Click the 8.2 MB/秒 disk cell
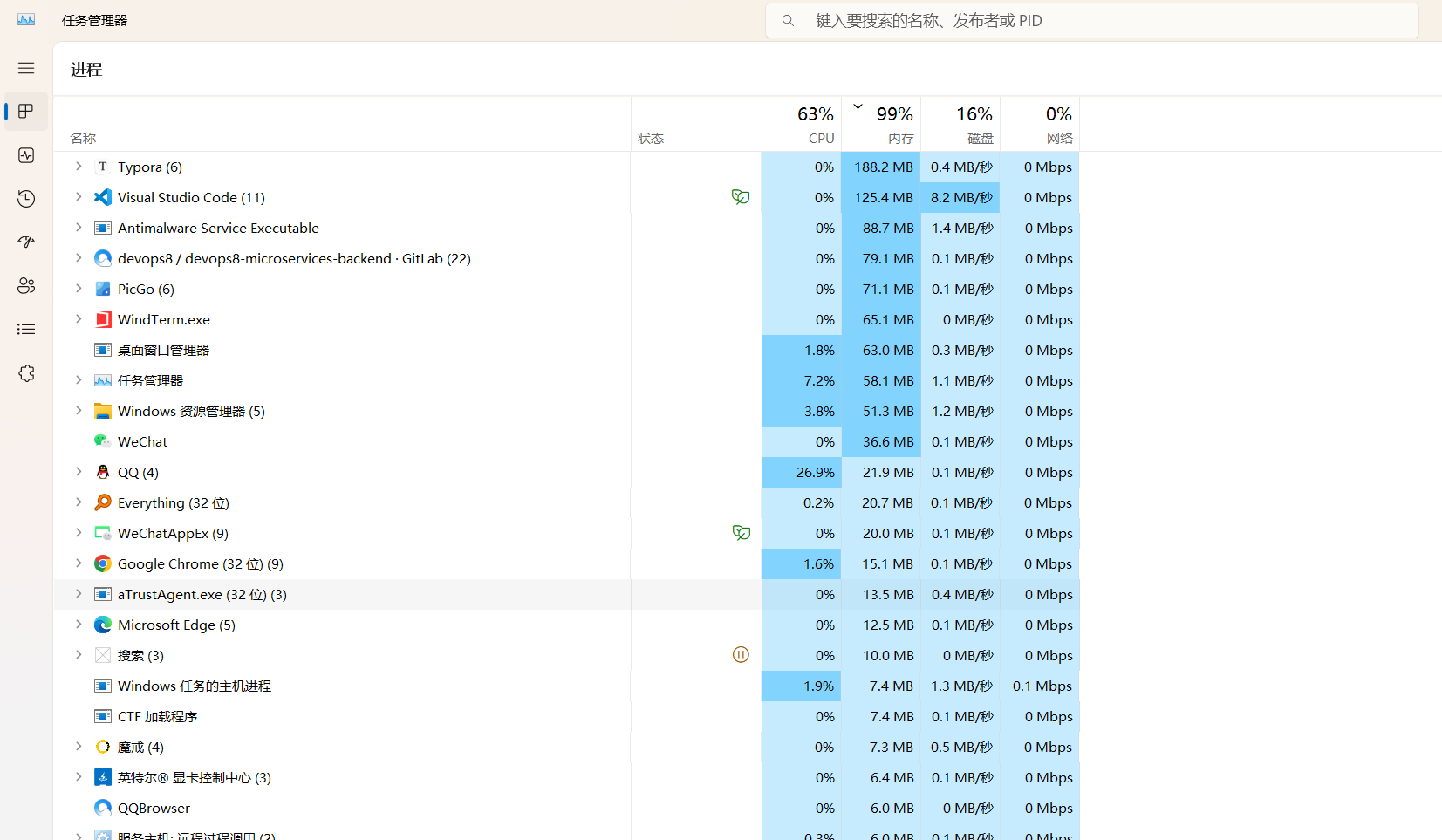1442x840 pixels. point(960,197)
